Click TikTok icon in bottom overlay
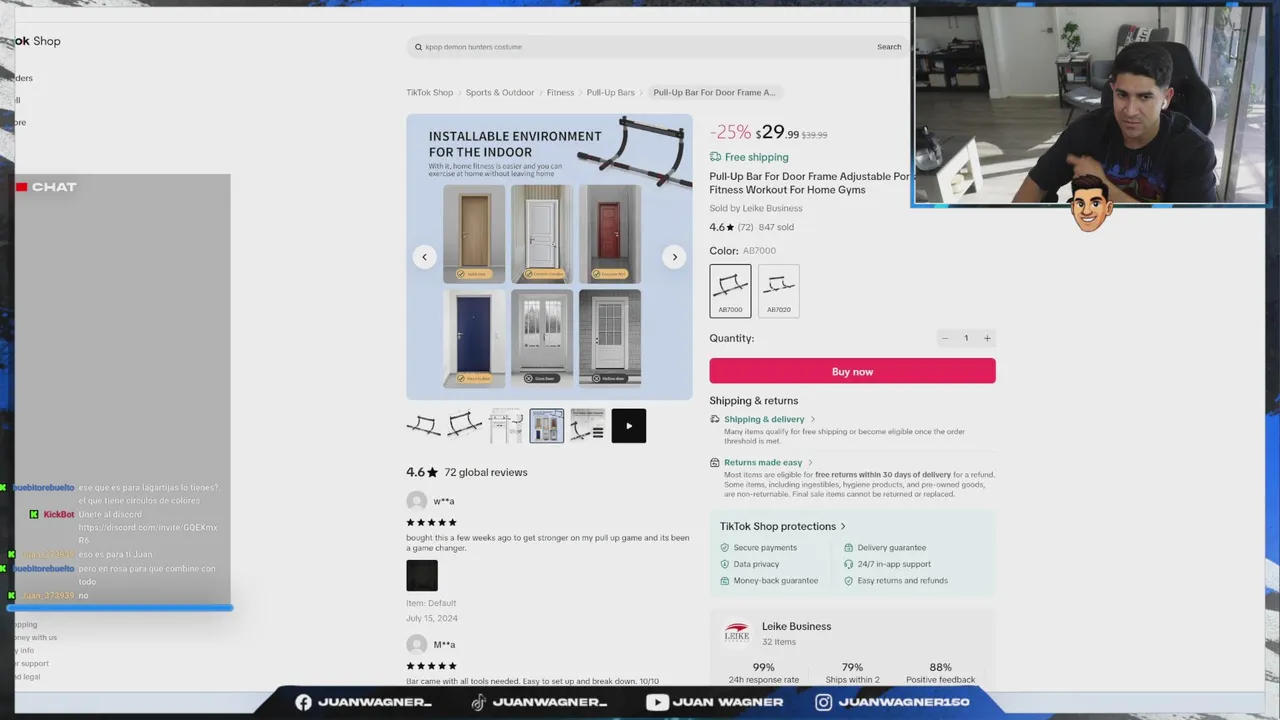The width and height of the screenshot is (1280, 720). click(479, 702)
